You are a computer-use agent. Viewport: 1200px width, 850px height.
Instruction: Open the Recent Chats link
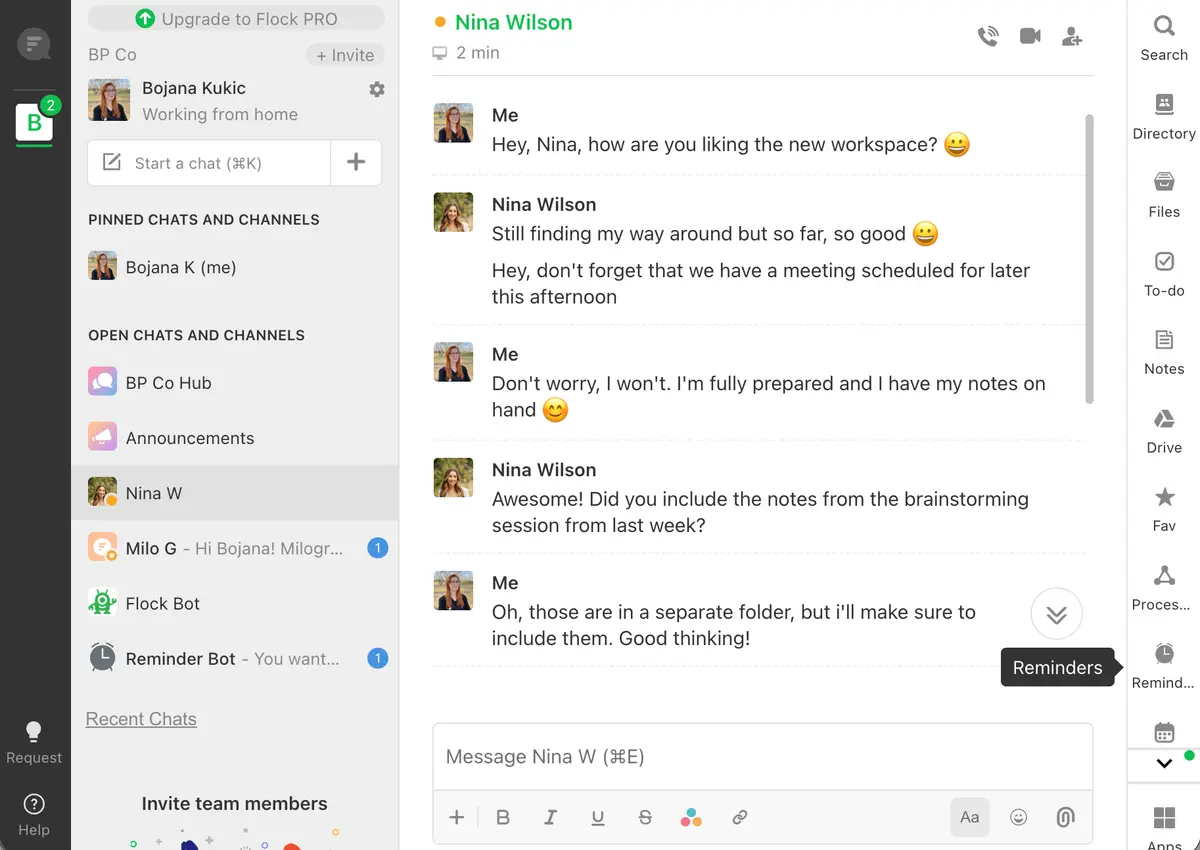(x=141, y=719)
